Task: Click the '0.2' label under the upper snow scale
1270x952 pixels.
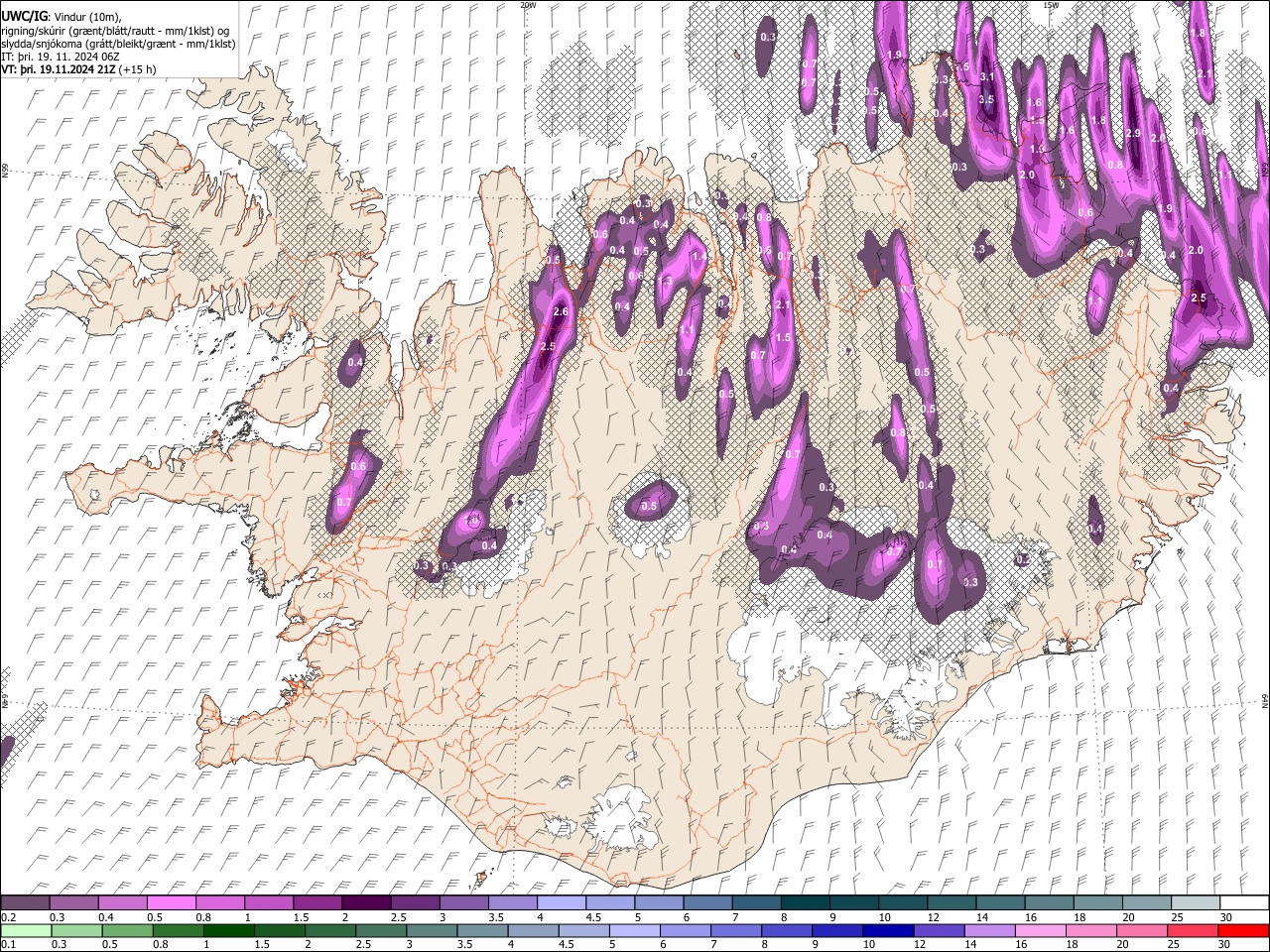Action: click(7, 917)
